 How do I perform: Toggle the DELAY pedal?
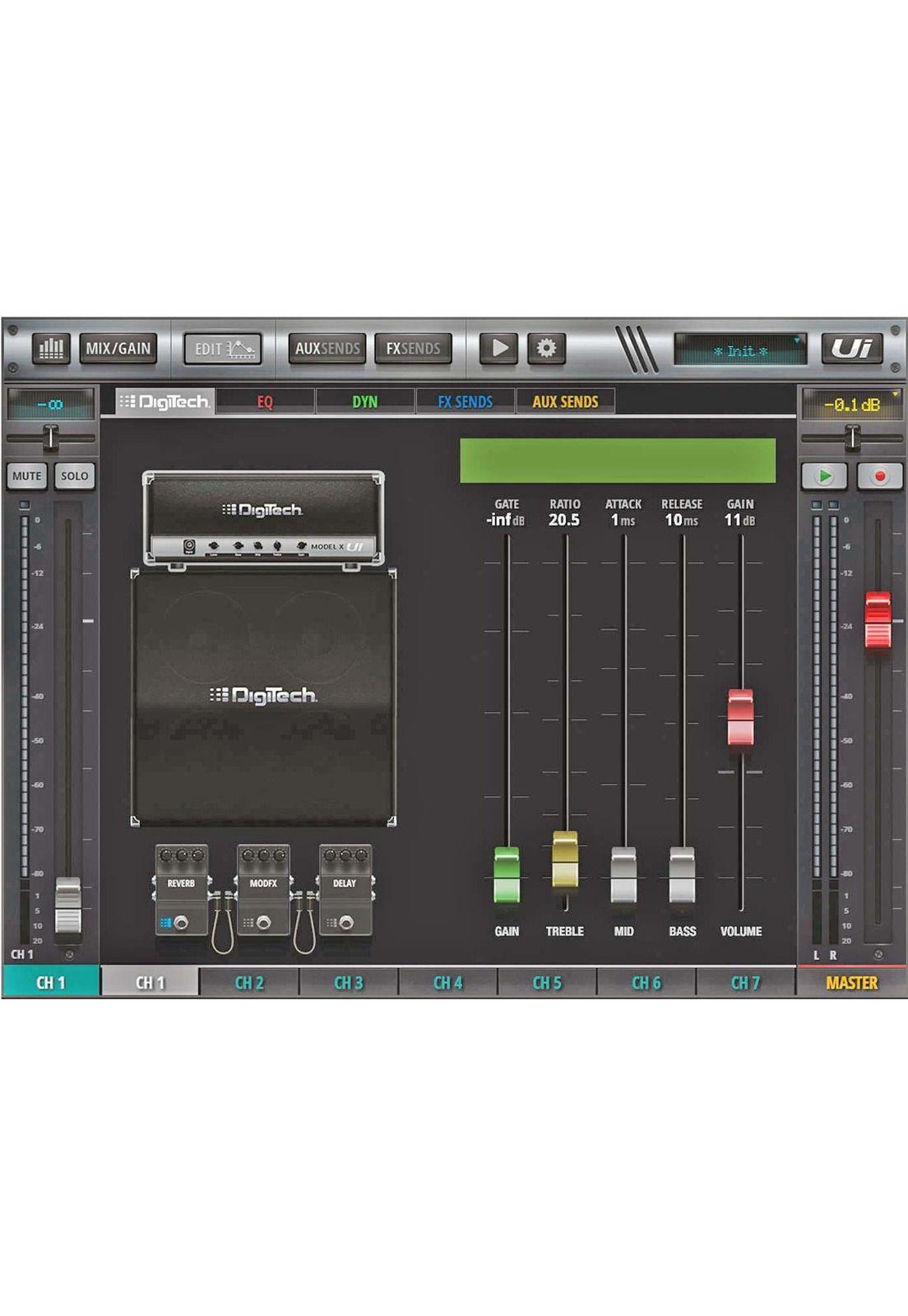[345, 891]
